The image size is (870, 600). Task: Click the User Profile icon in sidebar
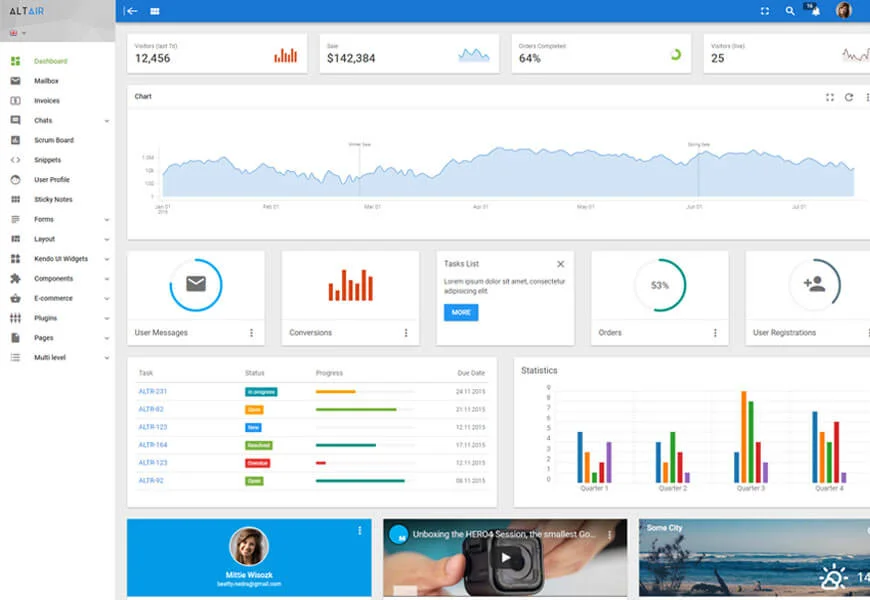[16, 180]
